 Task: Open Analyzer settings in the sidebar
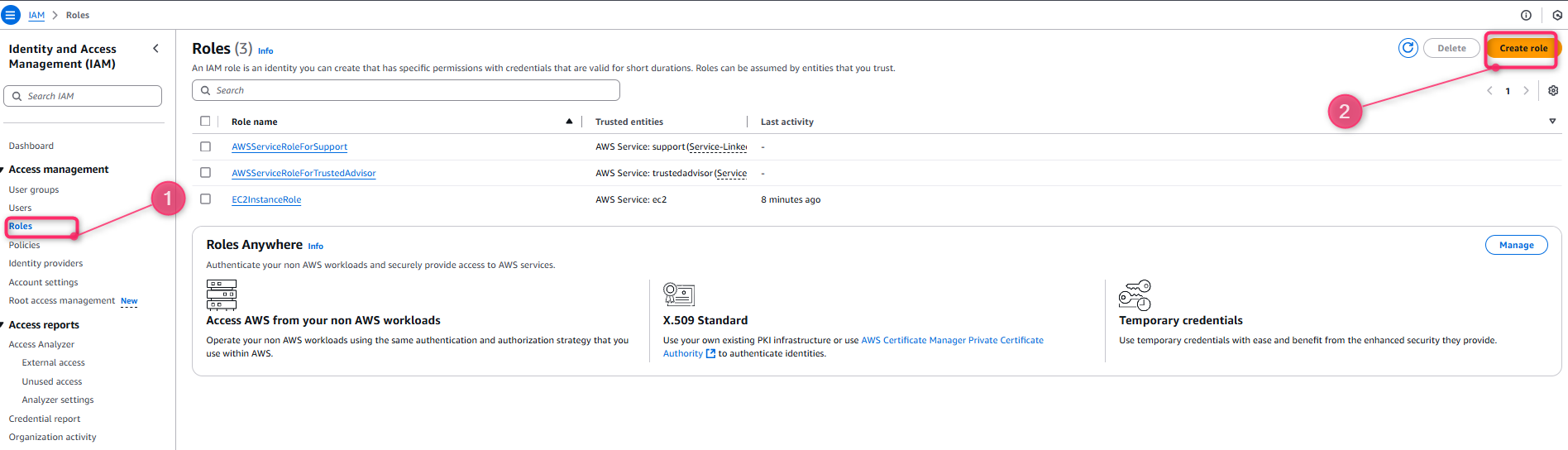coord(58,400)
